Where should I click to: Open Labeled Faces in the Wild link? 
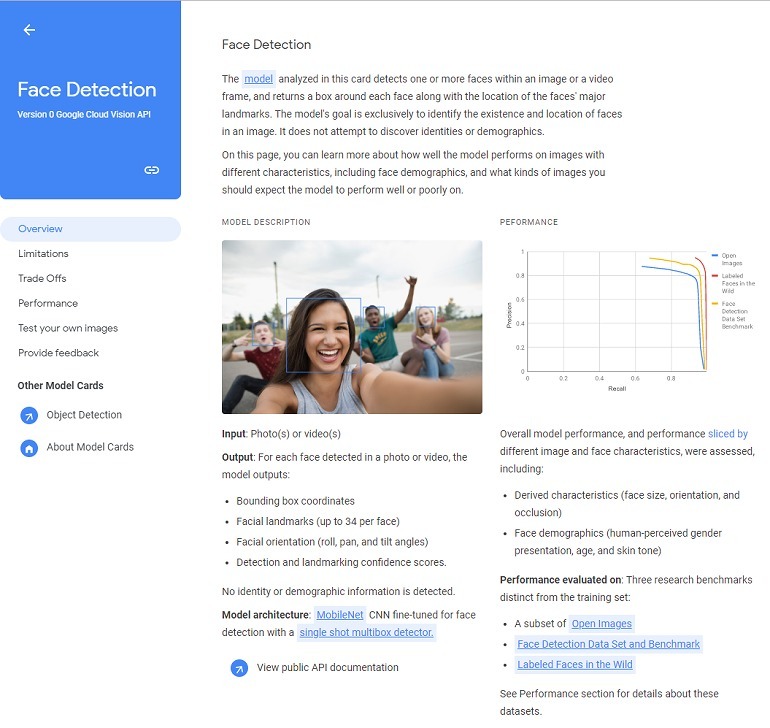(575, 665)
